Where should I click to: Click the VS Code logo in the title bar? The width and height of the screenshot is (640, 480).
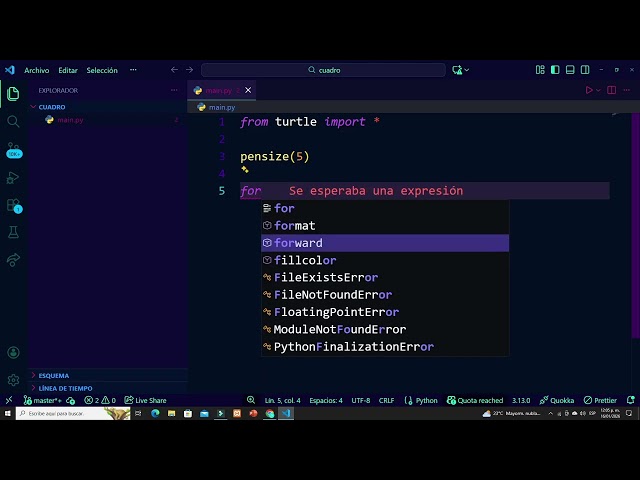tap(10, 70)
